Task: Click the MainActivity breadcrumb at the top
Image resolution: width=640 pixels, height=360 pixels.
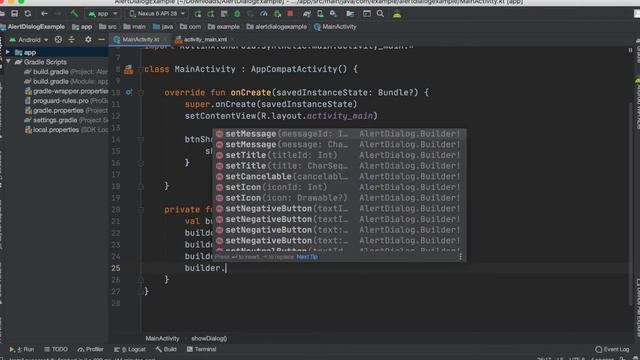Action: pos(335,27)
